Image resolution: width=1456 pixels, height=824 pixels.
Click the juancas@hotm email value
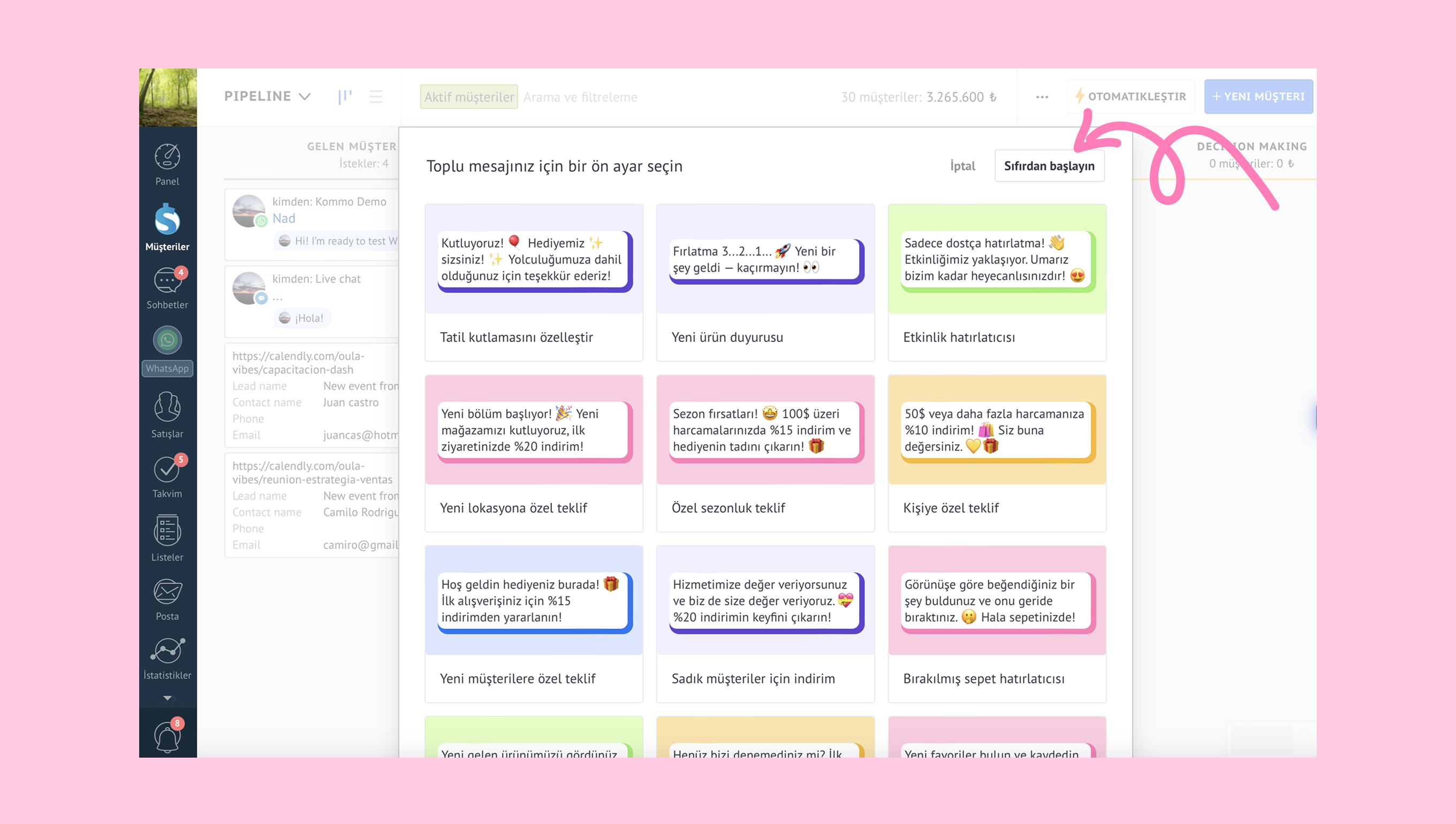click(361, 435)
